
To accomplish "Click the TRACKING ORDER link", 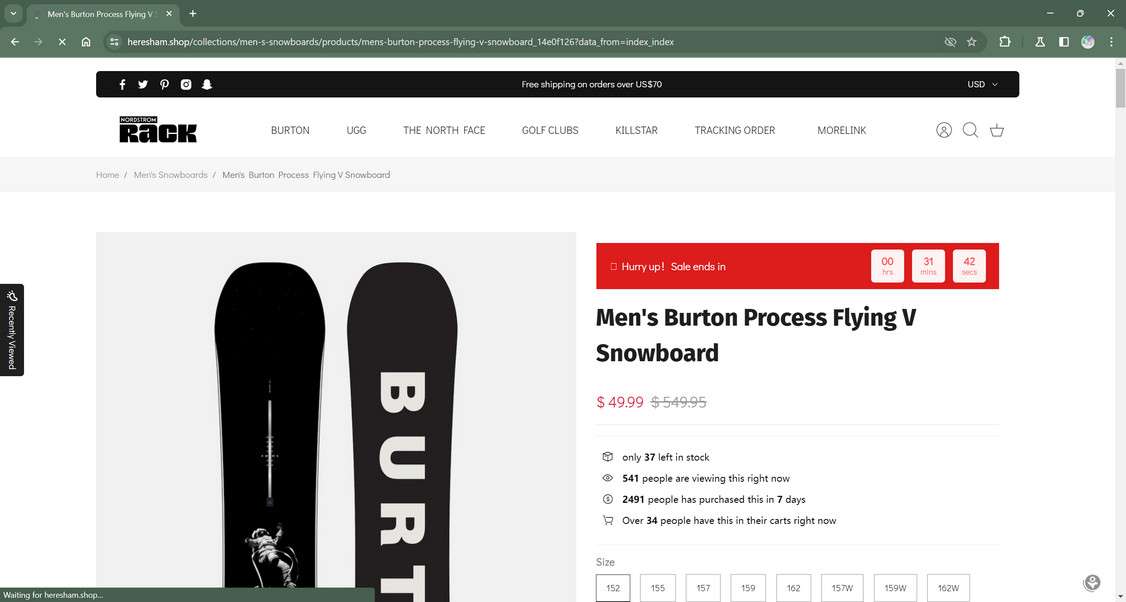I will (735, 130).
